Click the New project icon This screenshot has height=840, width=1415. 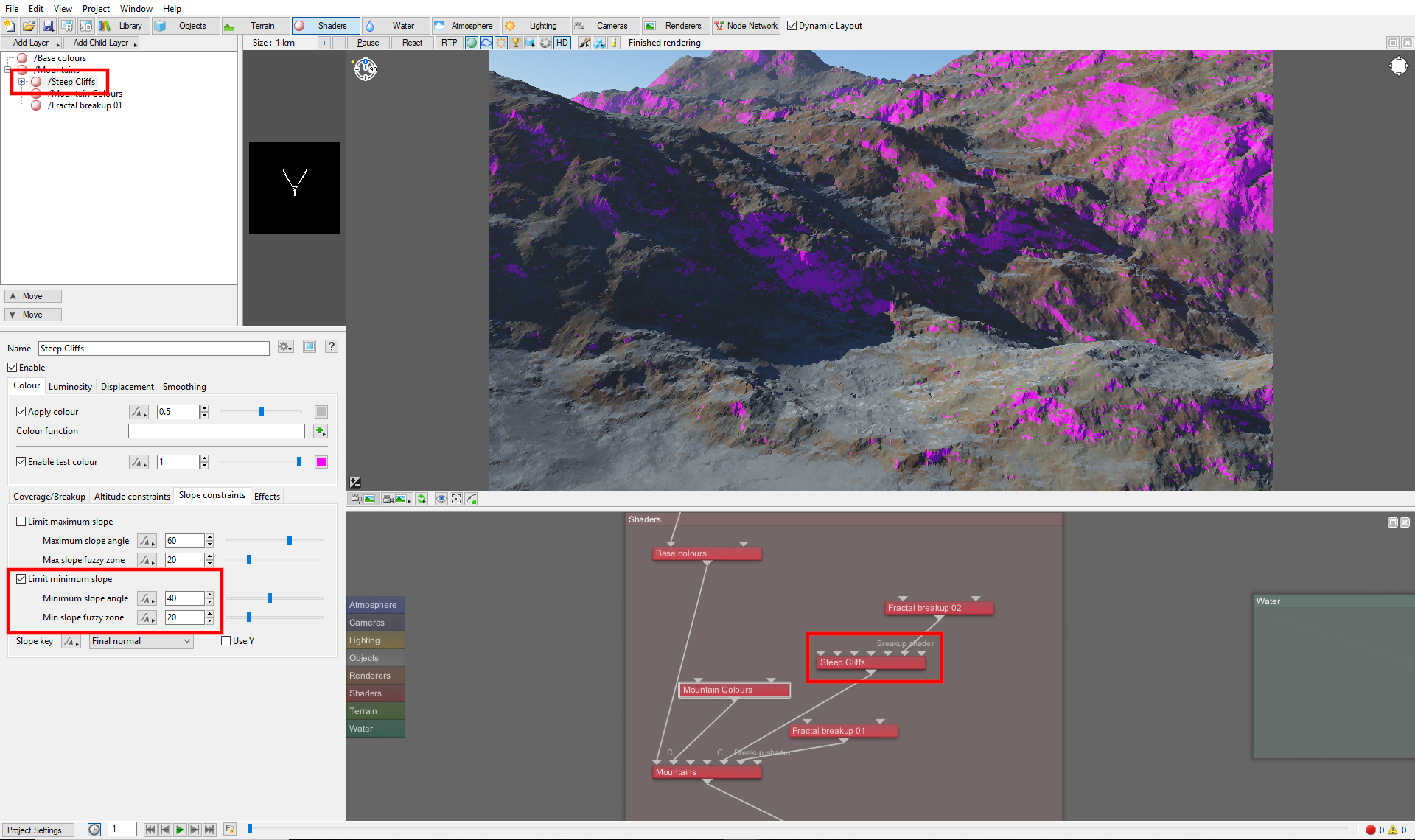click(10, 26)
